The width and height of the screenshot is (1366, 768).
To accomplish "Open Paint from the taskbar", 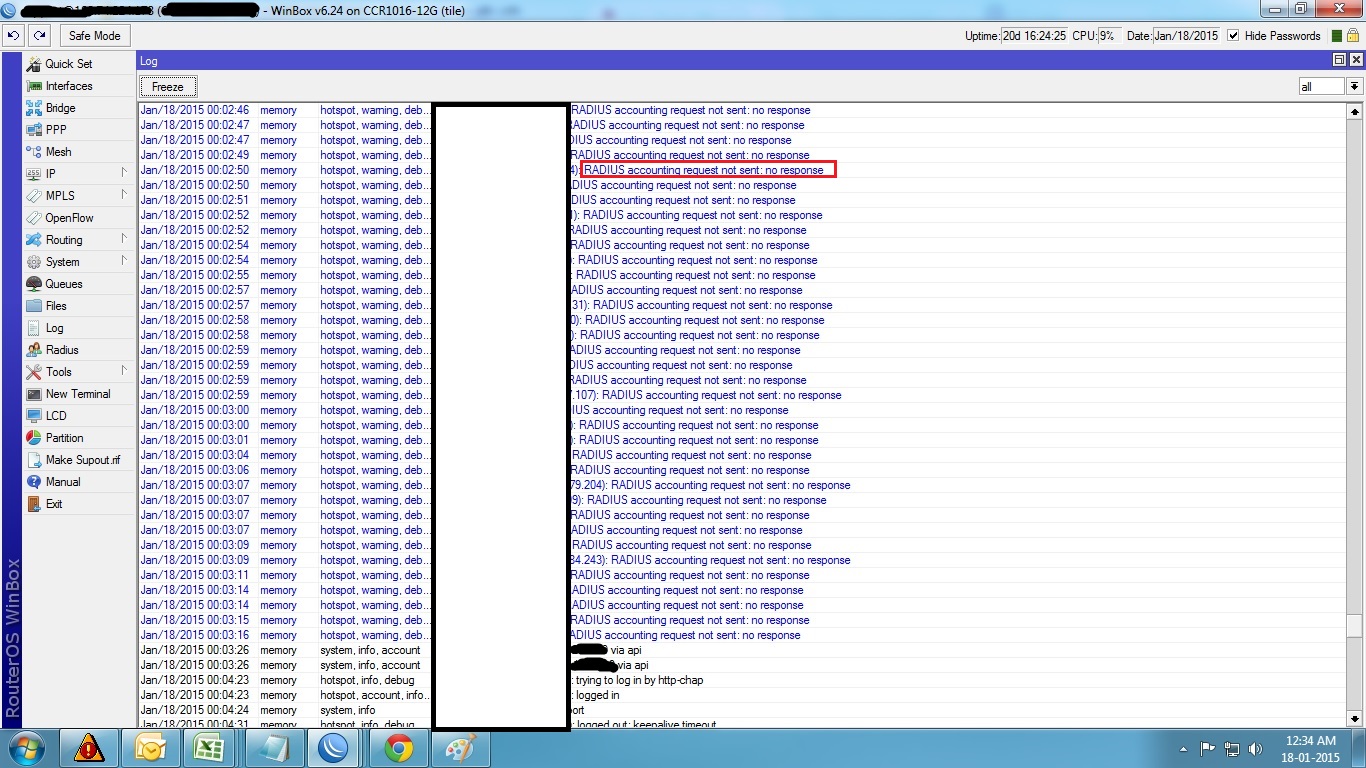I will [x=461, y=748].
